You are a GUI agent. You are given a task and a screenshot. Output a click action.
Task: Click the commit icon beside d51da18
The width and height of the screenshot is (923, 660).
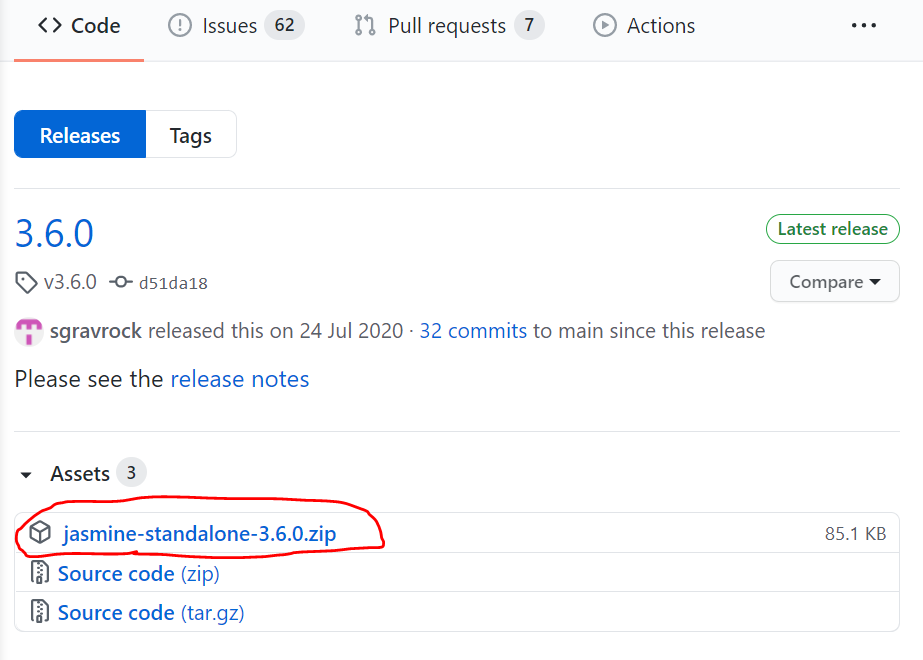(121, 283)
